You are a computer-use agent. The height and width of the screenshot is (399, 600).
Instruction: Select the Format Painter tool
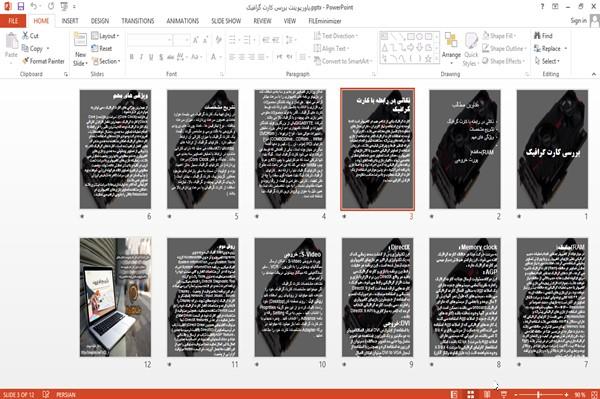pos(43,61)
